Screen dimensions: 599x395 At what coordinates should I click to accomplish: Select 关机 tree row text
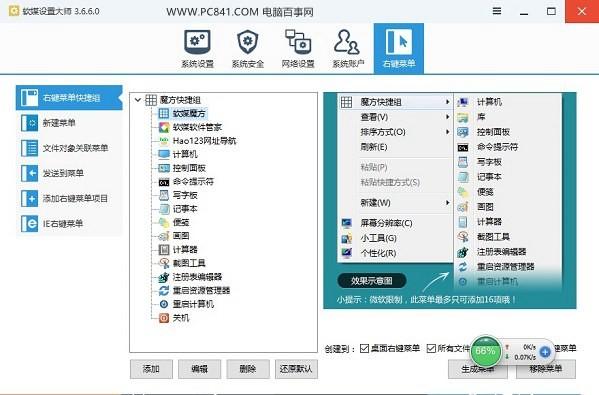click(x=181, y=318)
